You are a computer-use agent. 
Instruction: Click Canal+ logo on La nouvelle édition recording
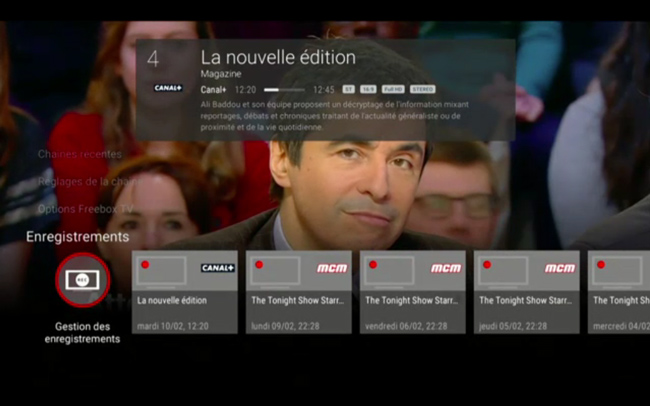tap(217, 268)
